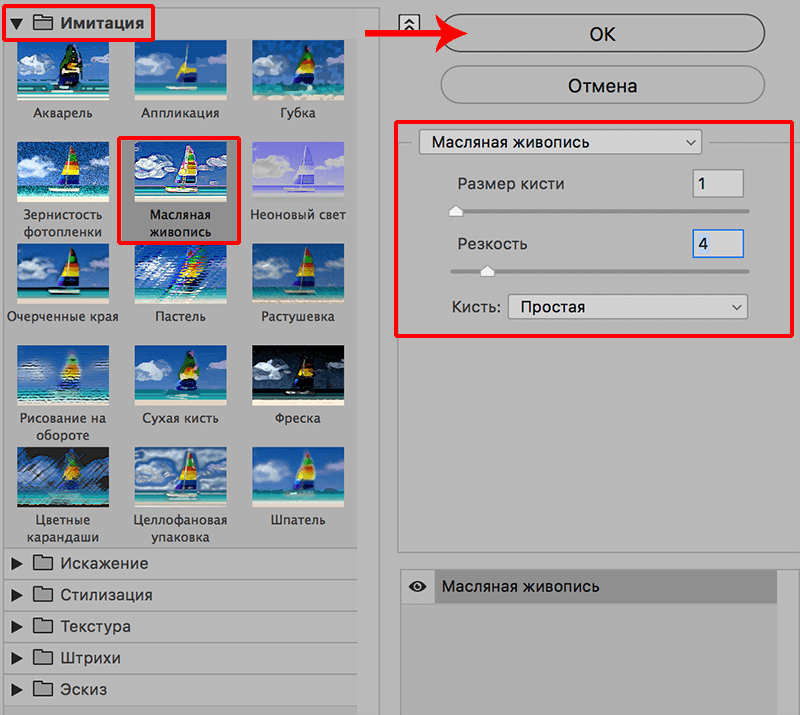Pick the Пастель filter thumbnail

point(180,274)
